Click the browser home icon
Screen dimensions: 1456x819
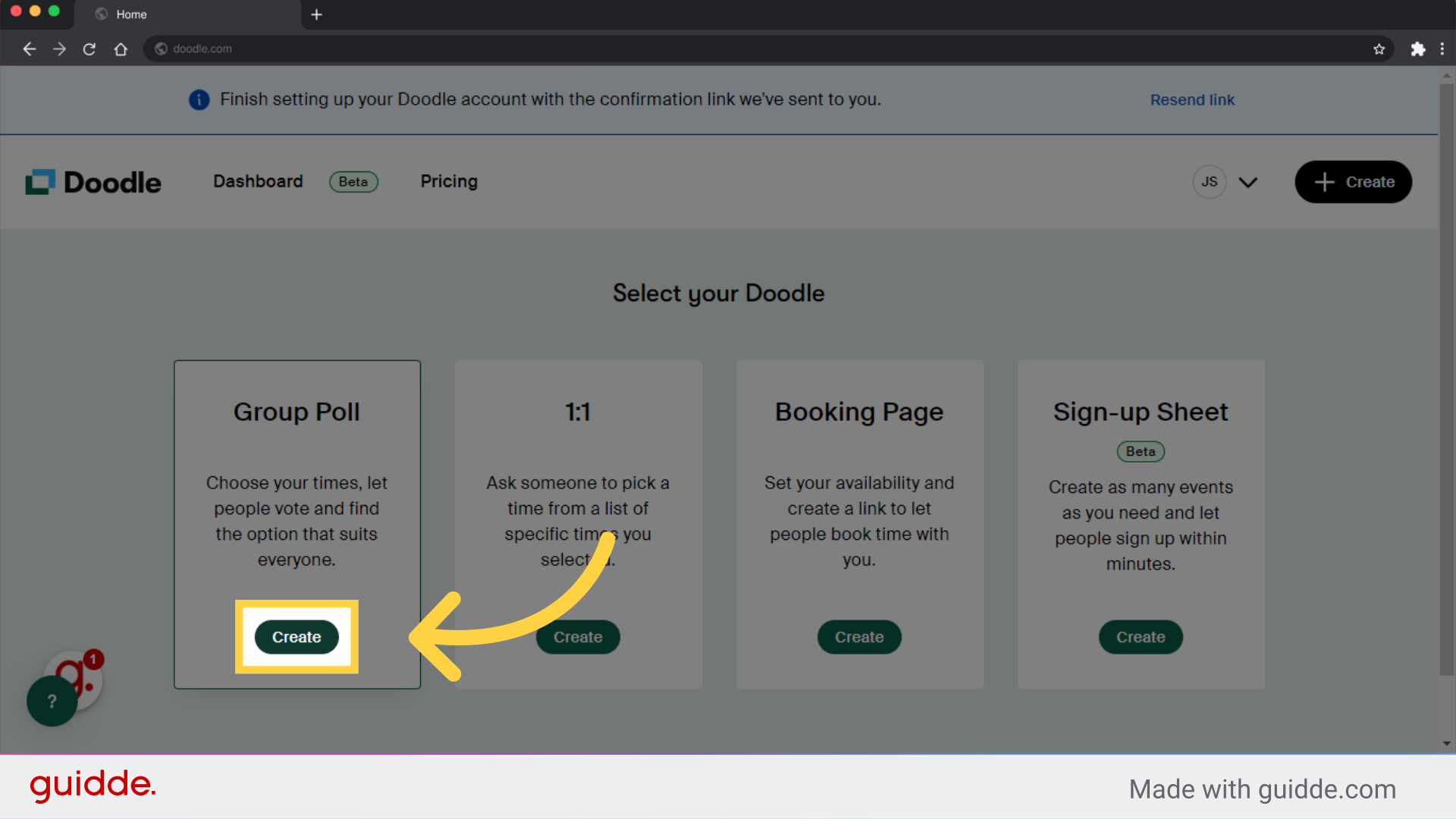click(121, 49)
